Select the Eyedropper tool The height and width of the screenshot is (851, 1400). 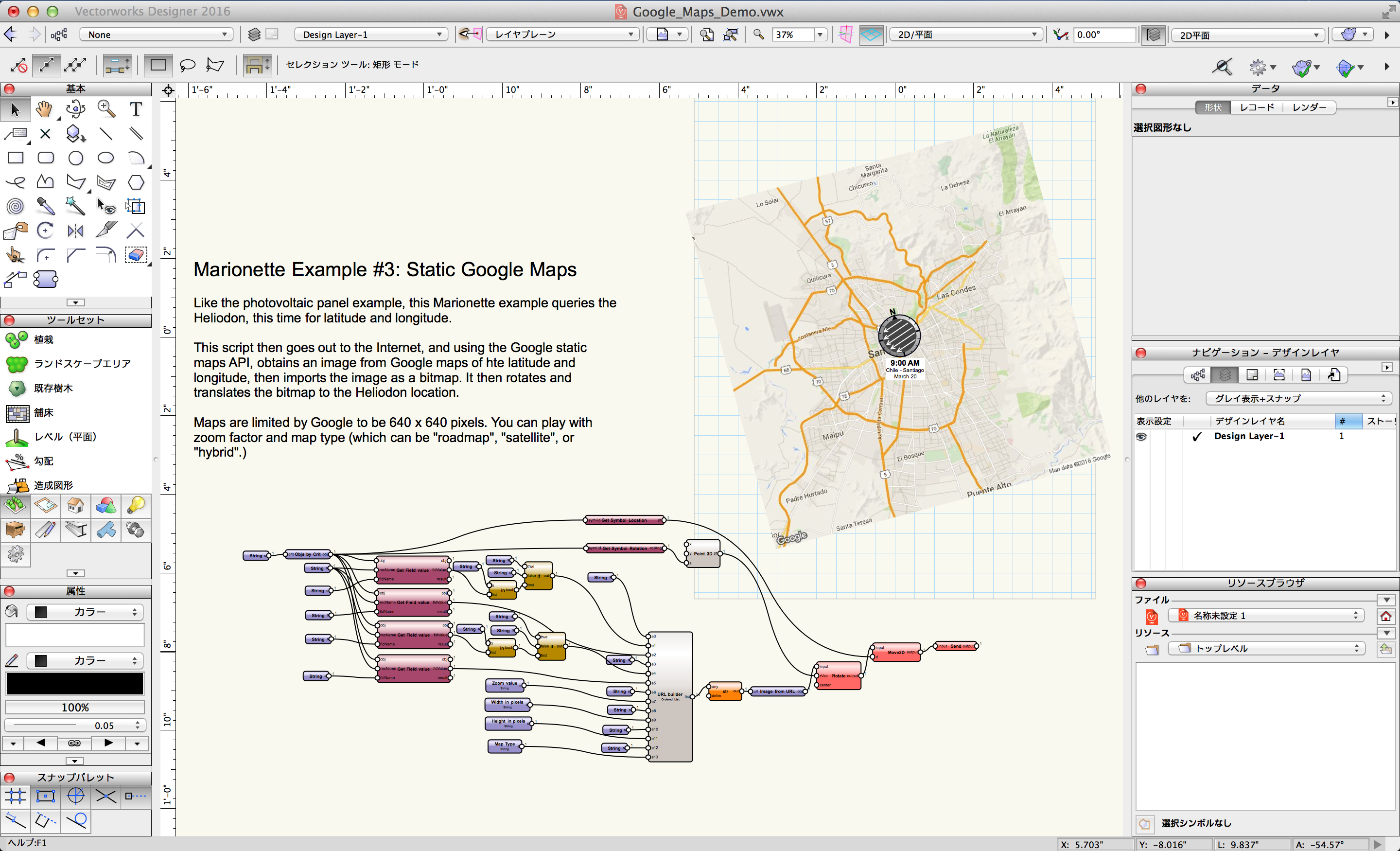pyautogui.click(x=46, y=206)
